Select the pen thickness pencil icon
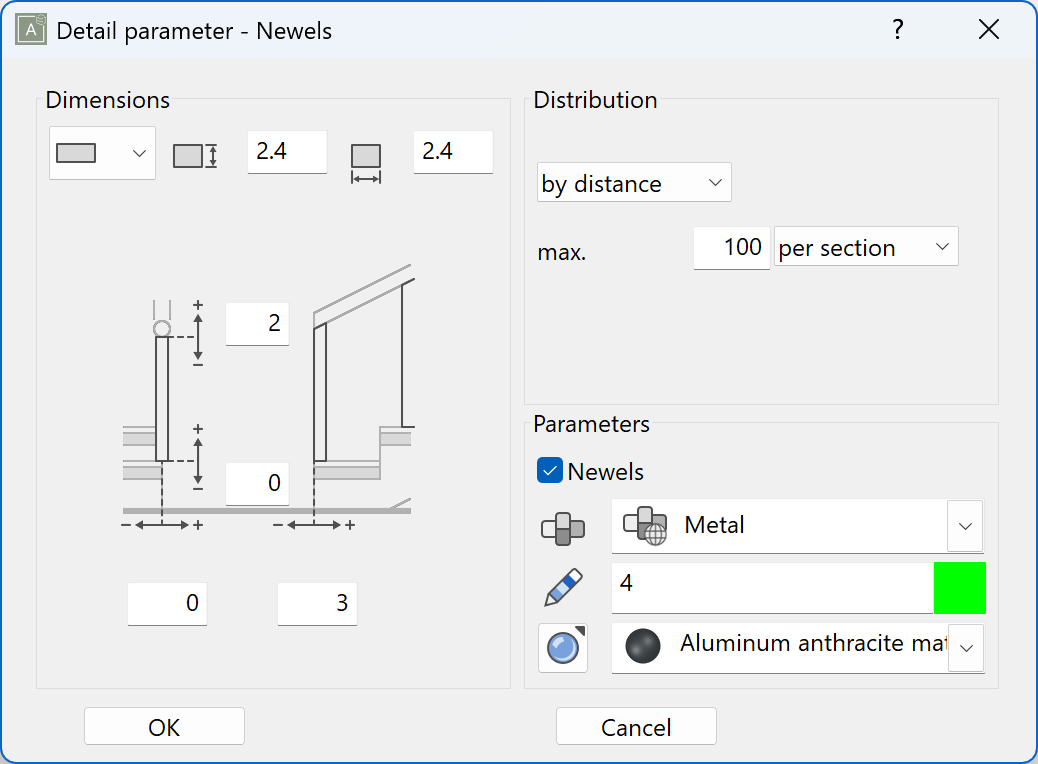The width and height of the screenshot is (1038, 764). pyautogui.click(x=562, y=587)
